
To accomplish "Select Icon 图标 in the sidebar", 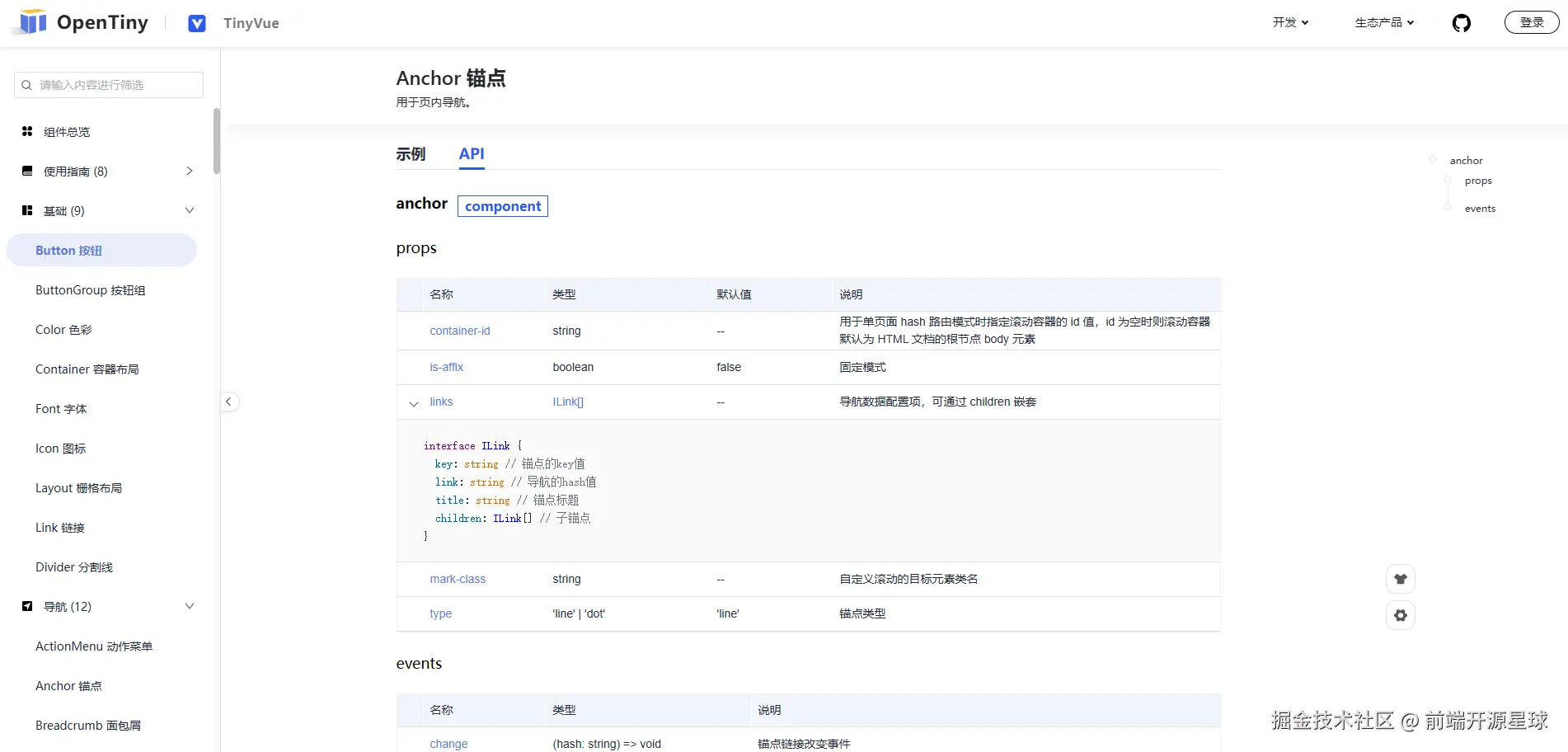I will click(x=60, y=449).
